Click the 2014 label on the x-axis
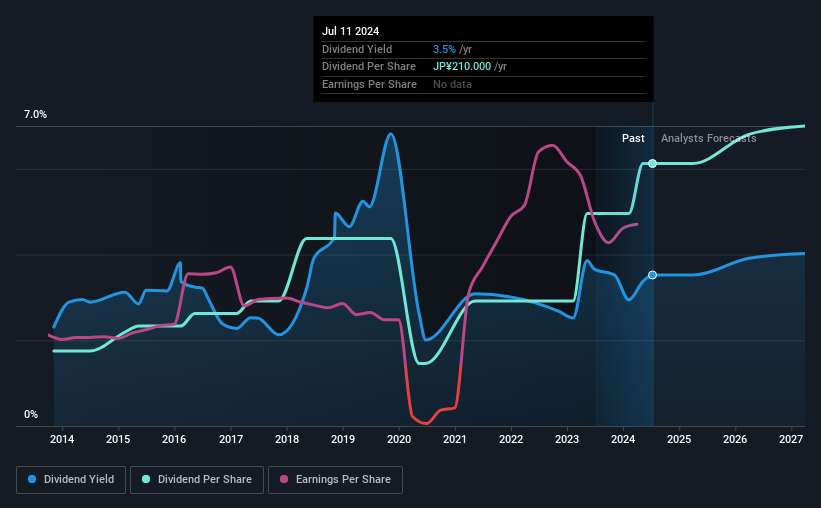Viewport: 821px width, 508px height. point(62,439)
